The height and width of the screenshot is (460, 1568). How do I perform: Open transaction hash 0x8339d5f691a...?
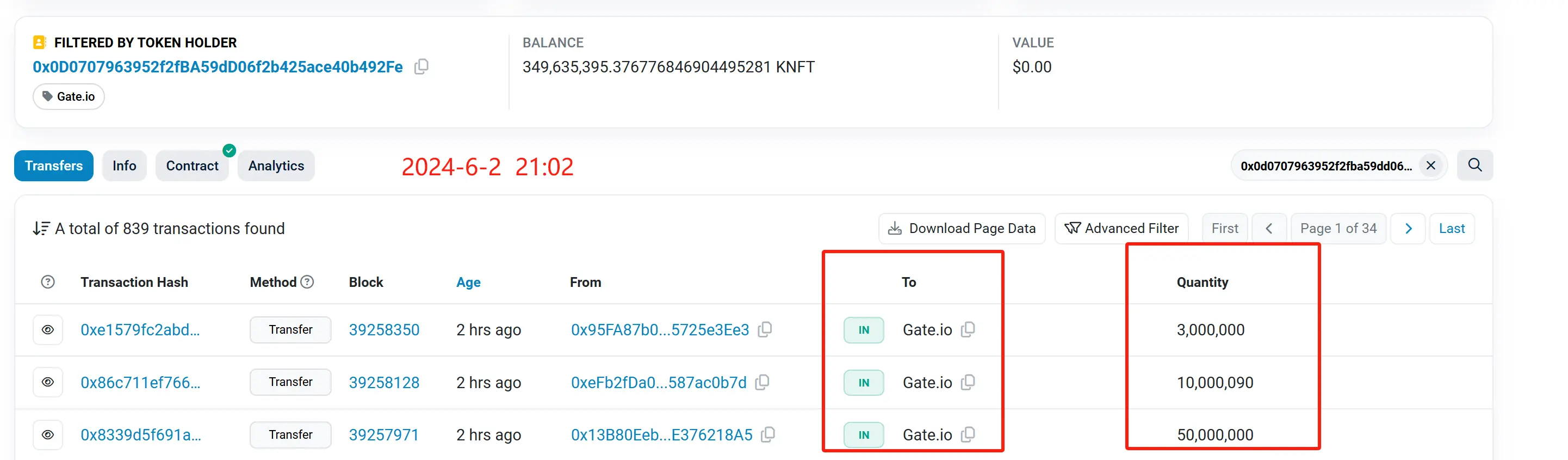141,435
